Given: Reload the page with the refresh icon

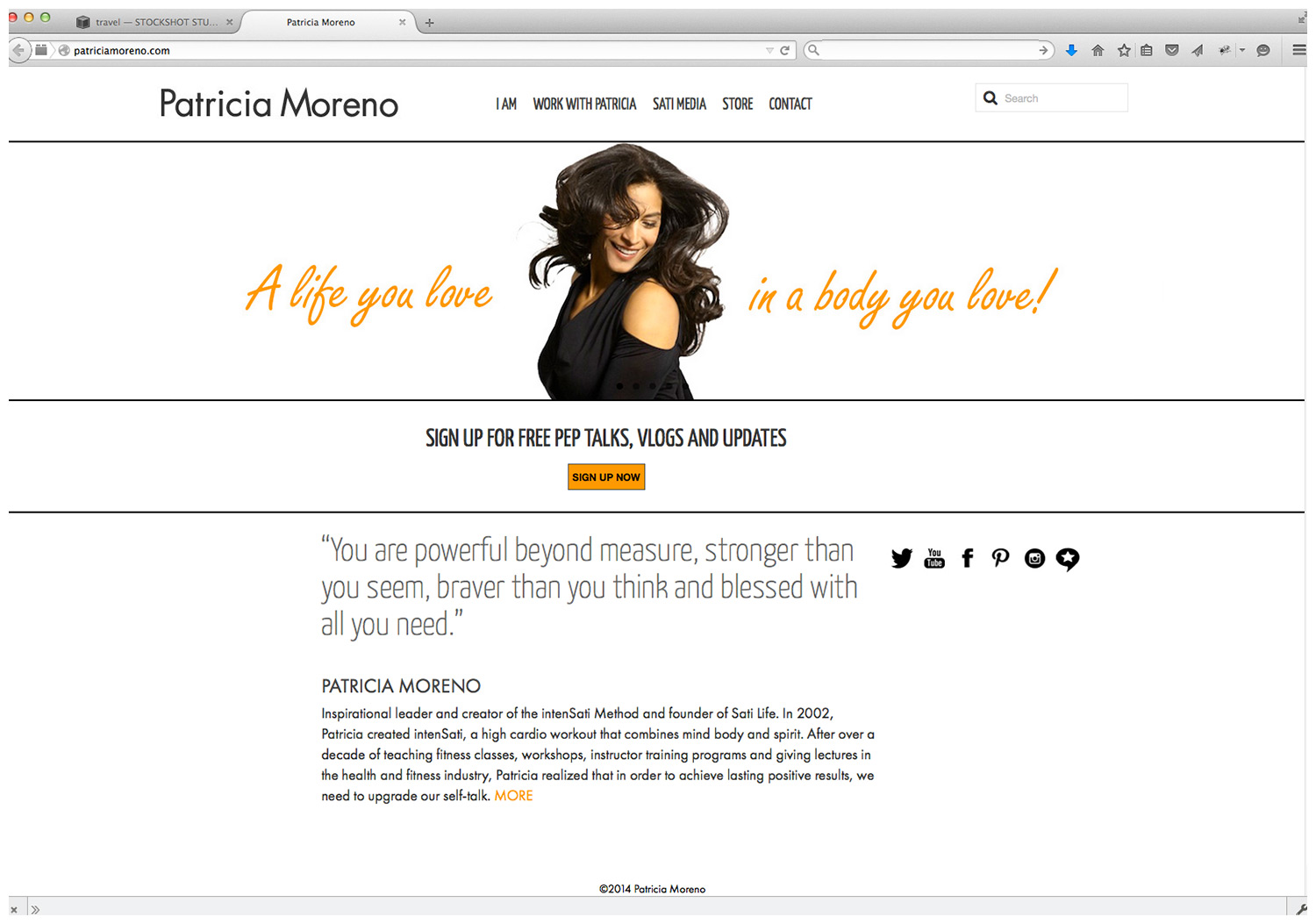Looking at the screenshot, I should tap(784, 50).
